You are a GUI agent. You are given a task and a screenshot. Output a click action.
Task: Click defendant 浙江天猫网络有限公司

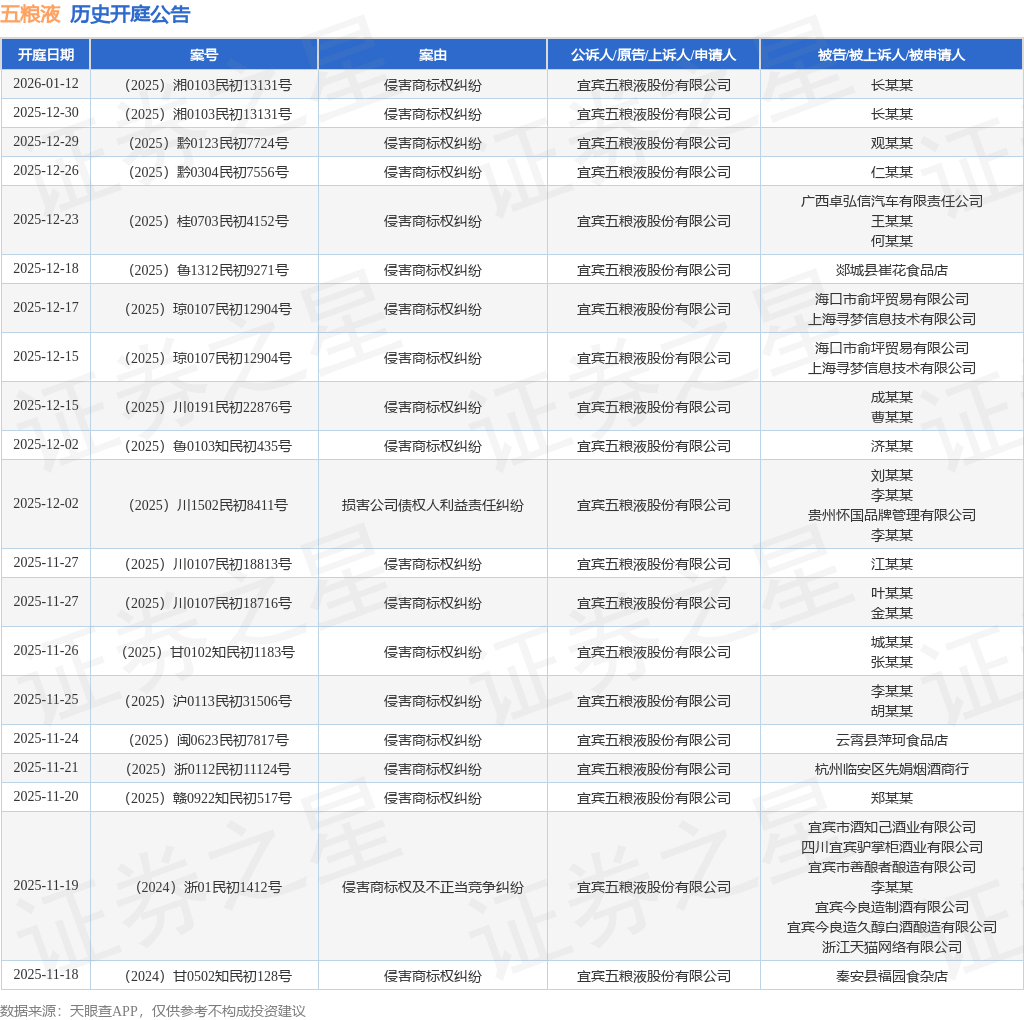coord(891,947)
